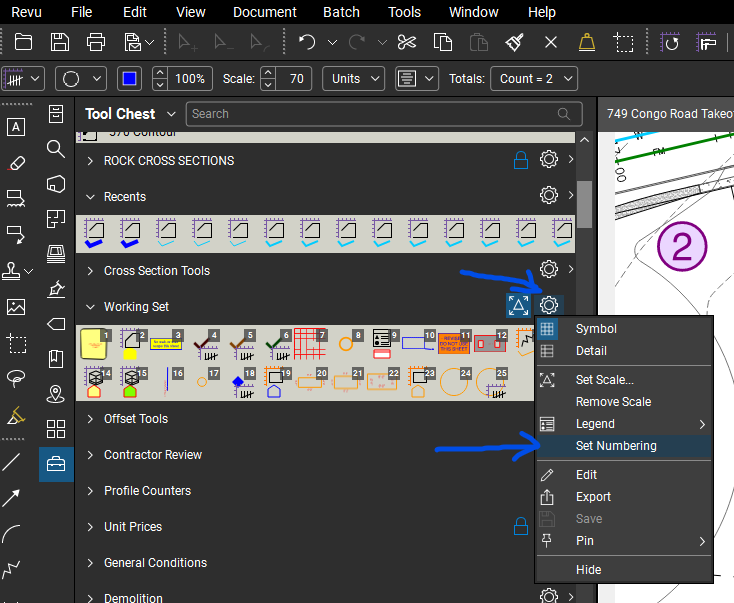The height and width of the screenshot is (603, 734).
Task: Expand the Contractor Review set
Action: tap(90, 455)
